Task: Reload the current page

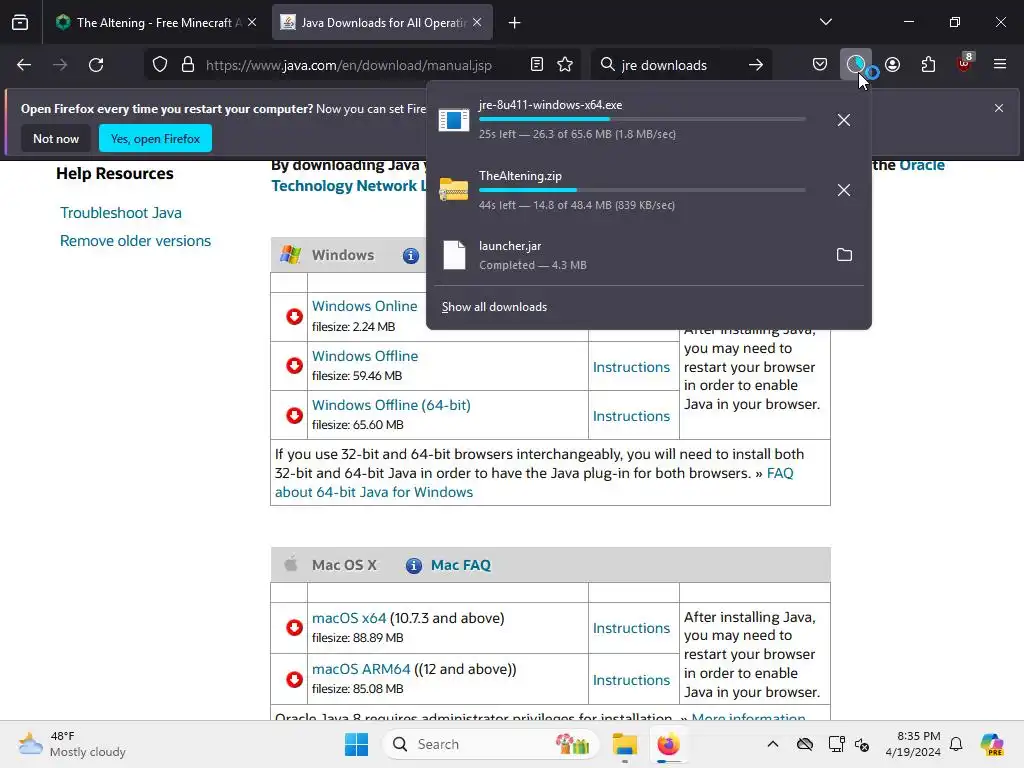Action: click(x=96, y=65)
